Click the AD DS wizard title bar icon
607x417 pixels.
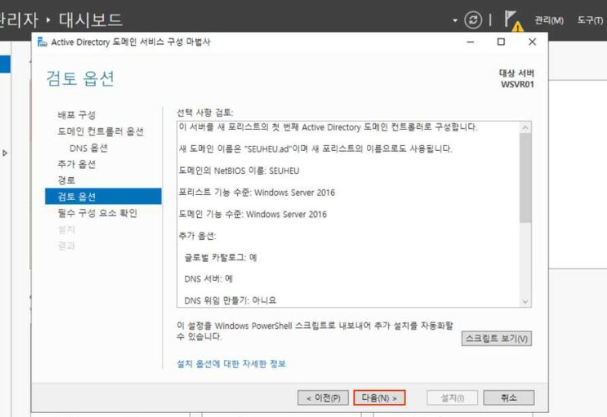[x=42, y=42]
